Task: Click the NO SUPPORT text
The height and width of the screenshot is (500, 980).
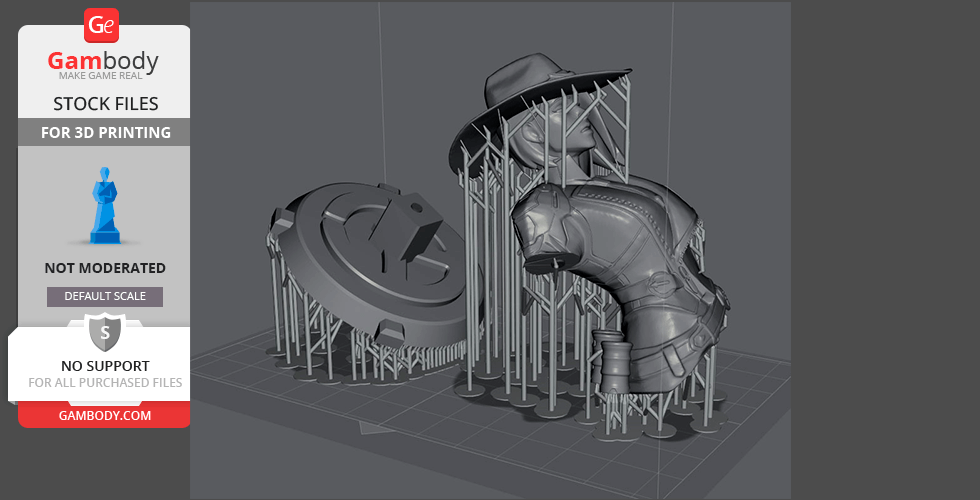Action: (x=105, y=366)
